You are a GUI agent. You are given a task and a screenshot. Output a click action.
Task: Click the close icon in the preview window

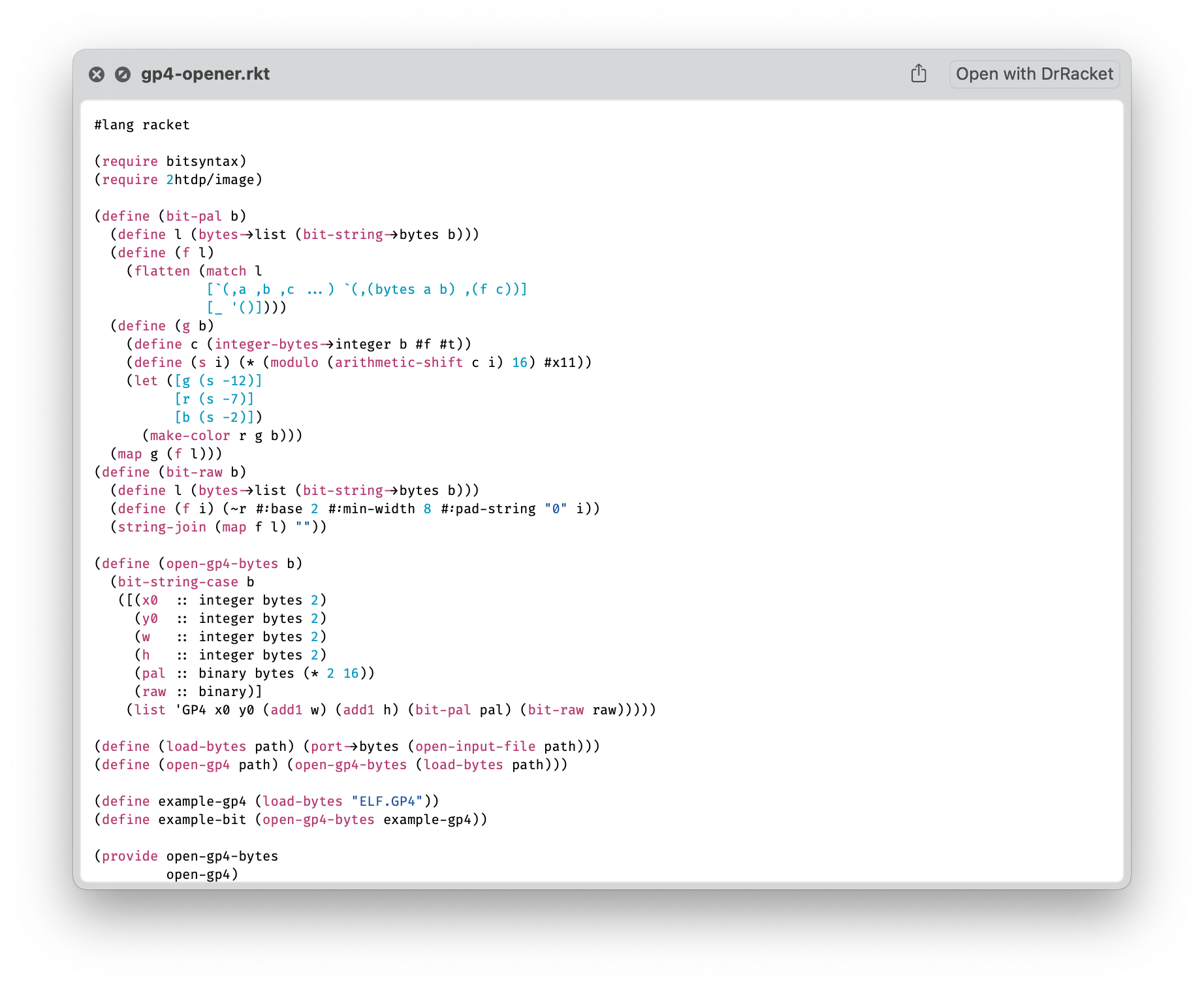click(97, 74)
